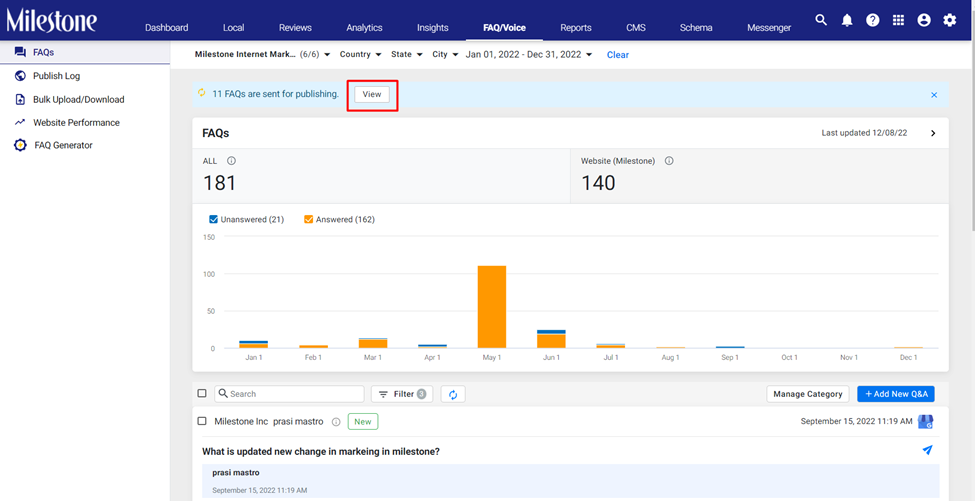Expand the Country dropdown filter
Screen dimensions: 975x501
tap(360, 54)
